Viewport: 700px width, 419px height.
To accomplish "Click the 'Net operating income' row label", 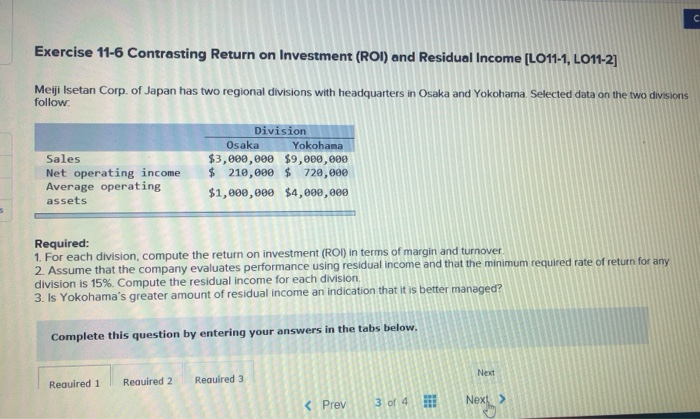I will pyautogui.click(x=113, y=173).
